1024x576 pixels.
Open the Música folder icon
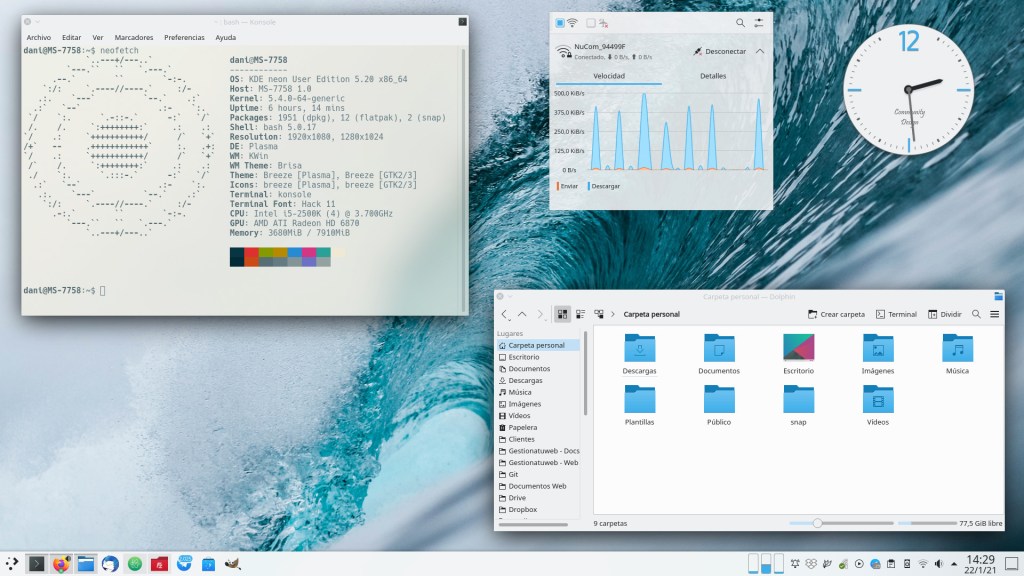(x=956, y=350)
